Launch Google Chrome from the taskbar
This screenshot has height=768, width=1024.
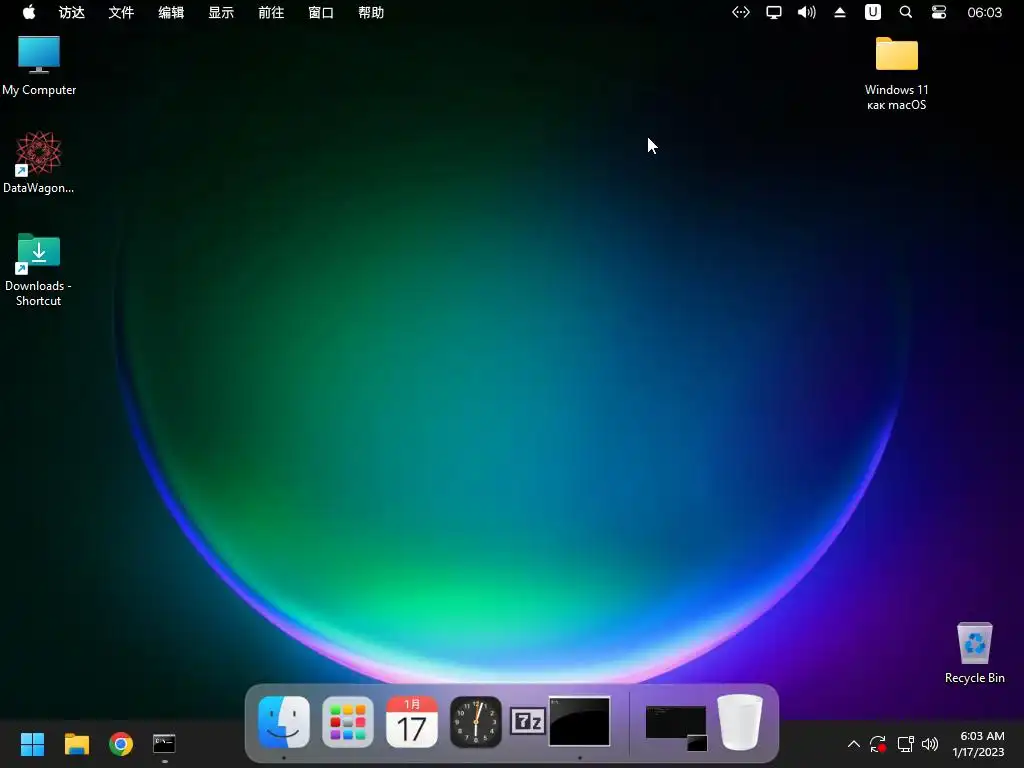point(121,744)
